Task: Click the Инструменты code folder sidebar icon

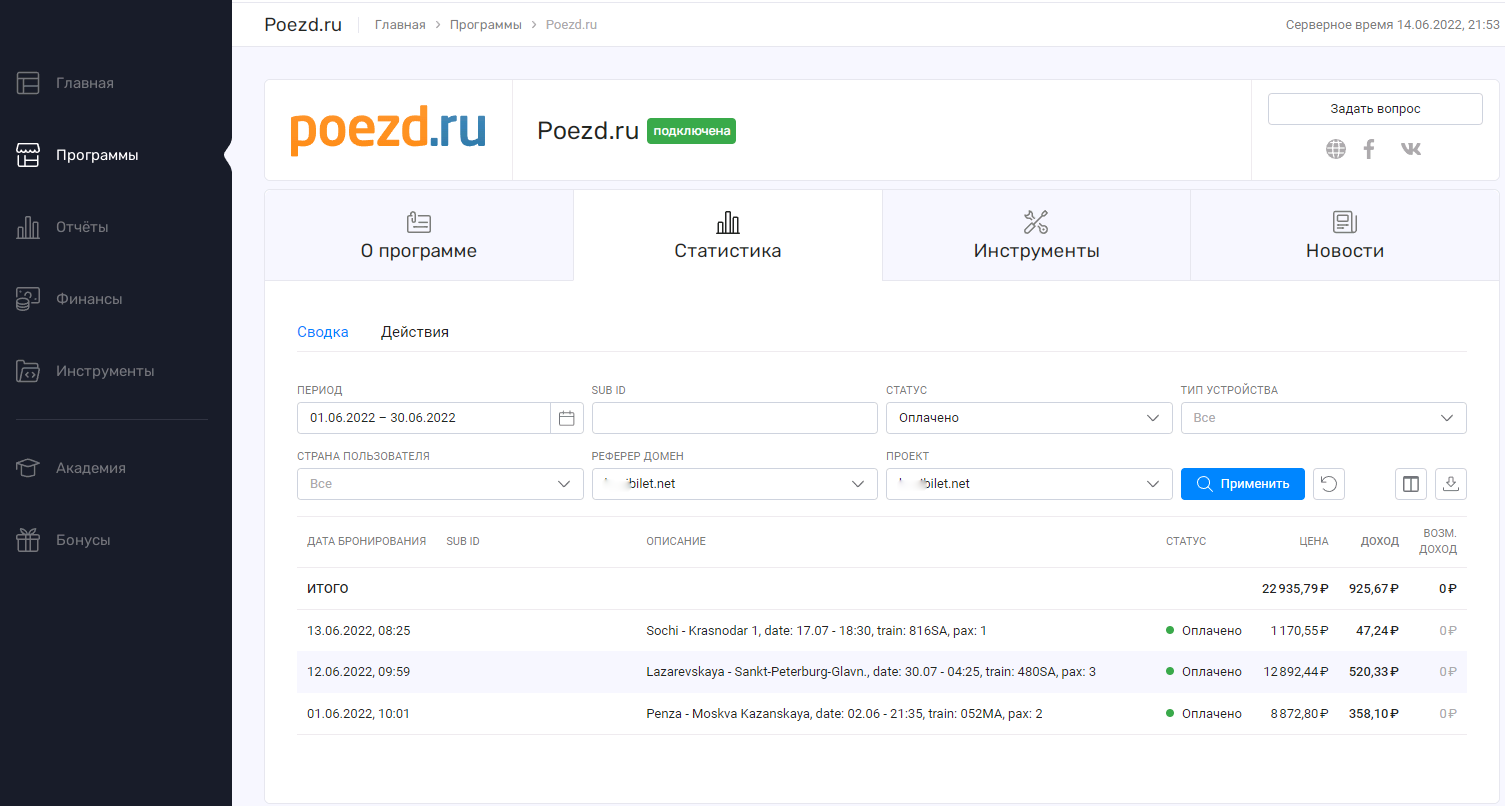Action: tap(28, 371)
